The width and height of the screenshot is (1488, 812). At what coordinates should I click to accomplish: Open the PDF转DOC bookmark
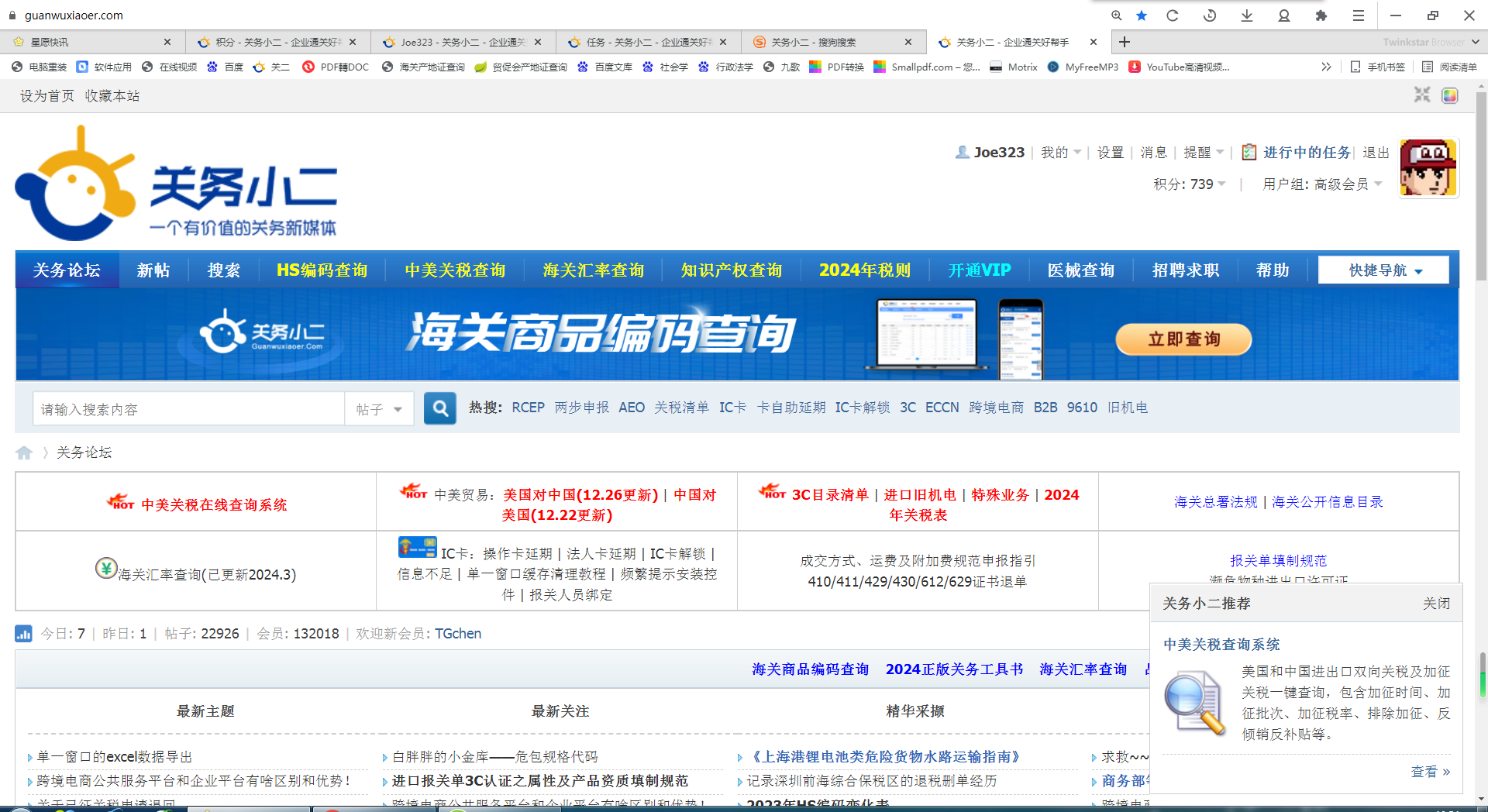pyautogui.click(x=336, y=67)
